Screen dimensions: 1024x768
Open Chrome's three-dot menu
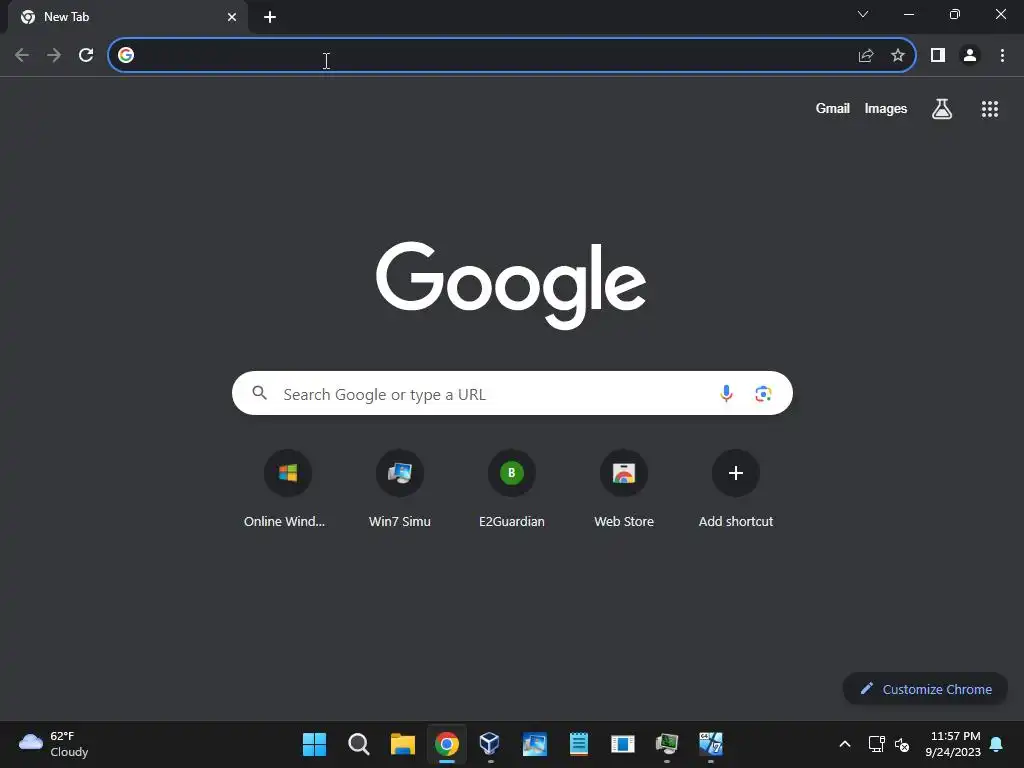1002,56
